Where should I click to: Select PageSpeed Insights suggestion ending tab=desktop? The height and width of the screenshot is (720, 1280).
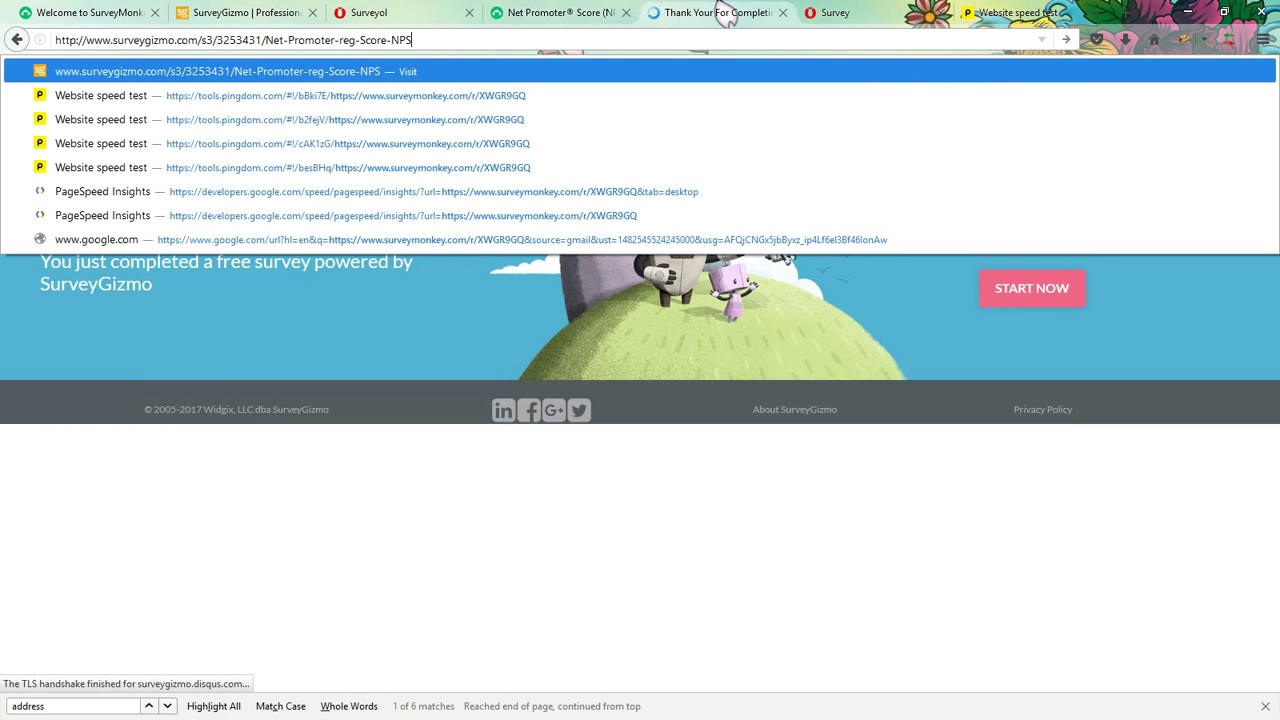(640, 191)
